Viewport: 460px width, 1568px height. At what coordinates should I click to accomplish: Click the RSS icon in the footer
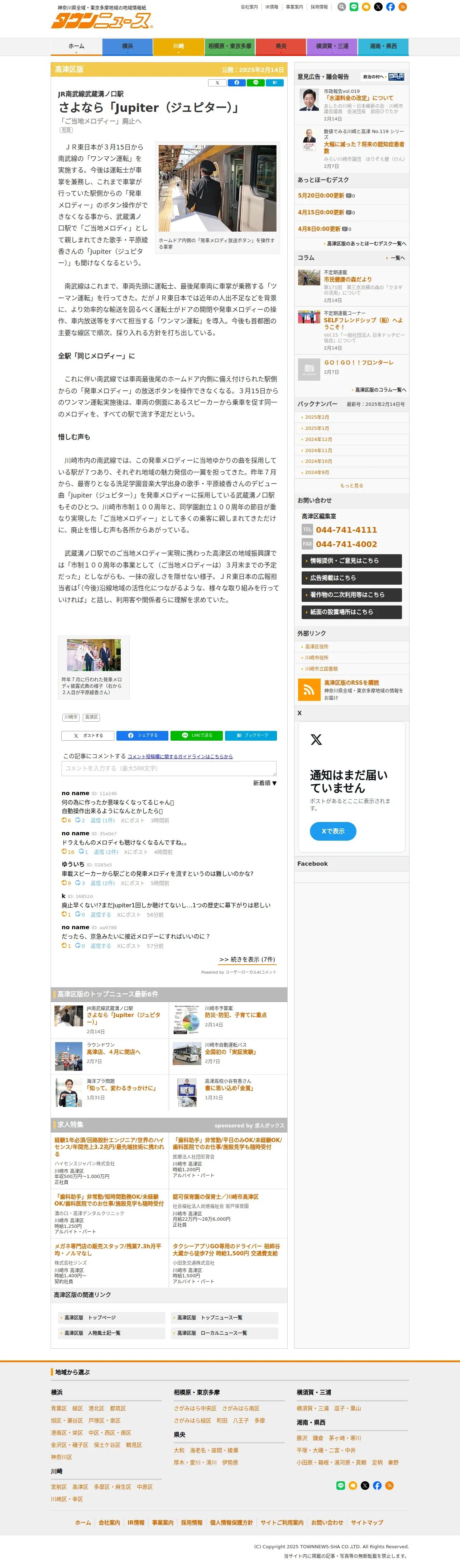389,1486
